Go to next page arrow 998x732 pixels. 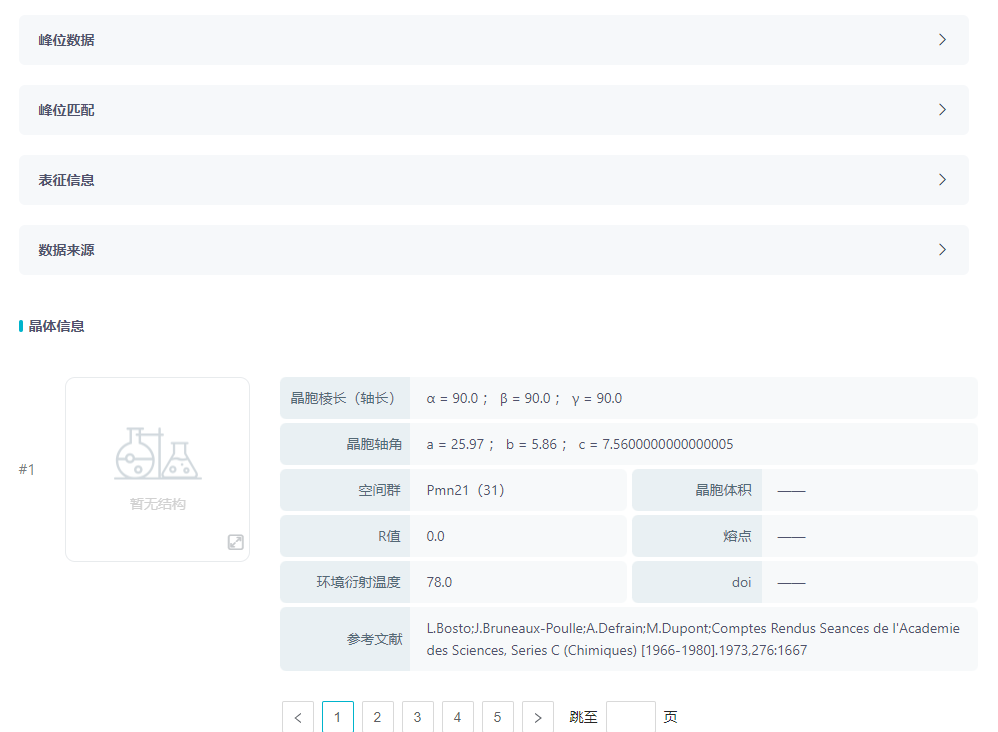(538, 717)
